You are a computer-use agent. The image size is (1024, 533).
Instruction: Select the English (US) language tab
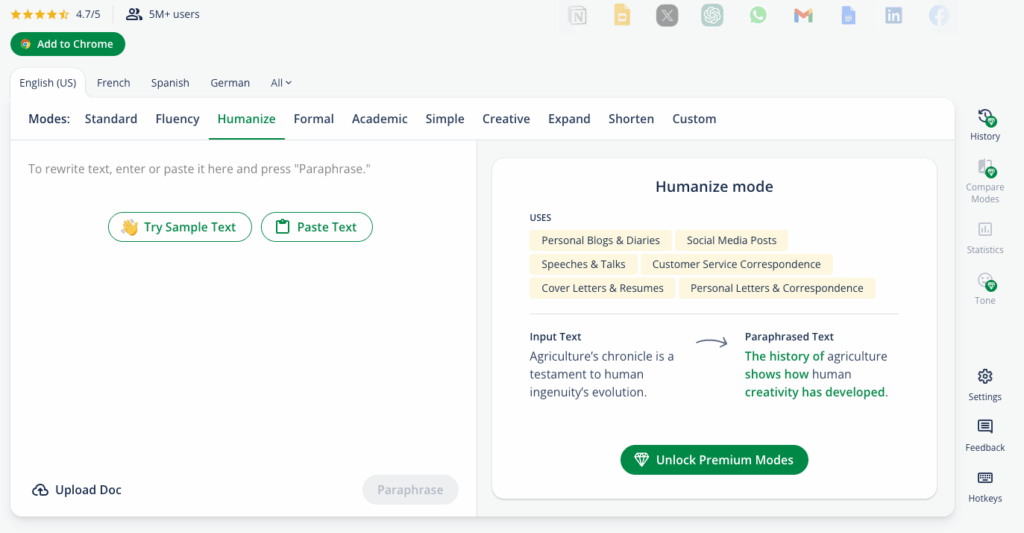48,83
